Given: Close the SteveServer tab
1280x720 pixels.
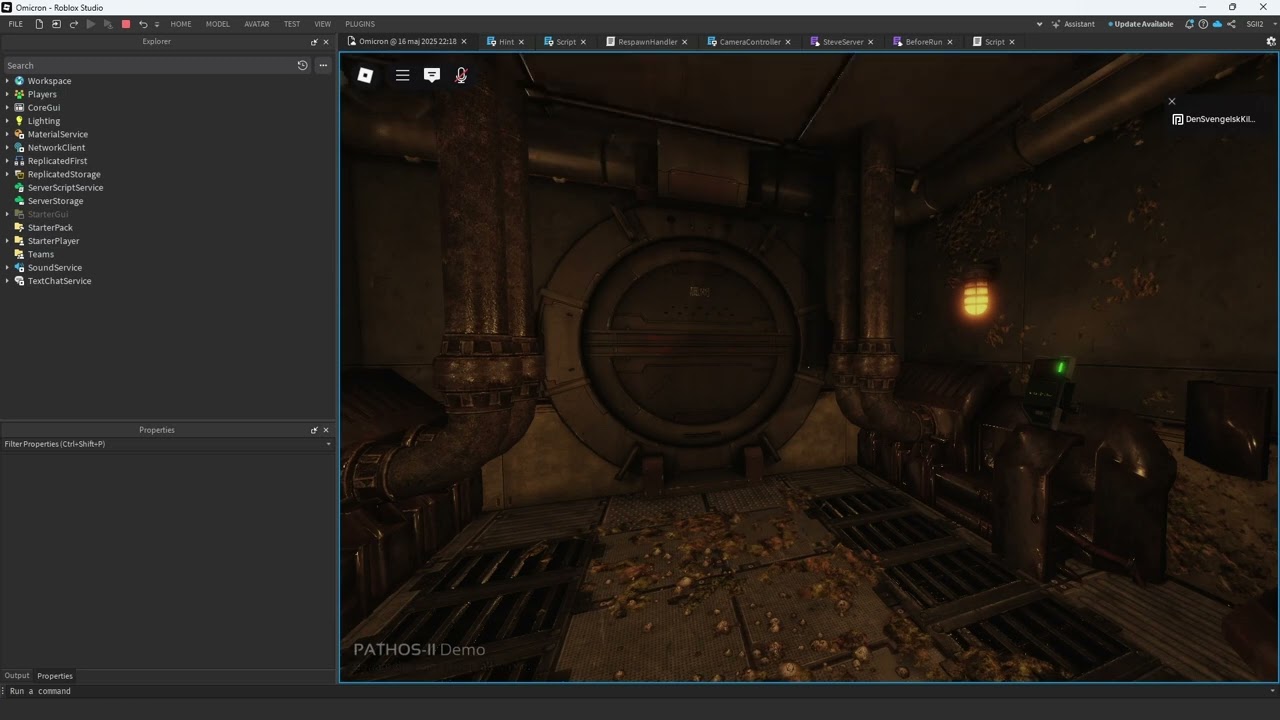Looking at the screenshot, I should point(870,42).
